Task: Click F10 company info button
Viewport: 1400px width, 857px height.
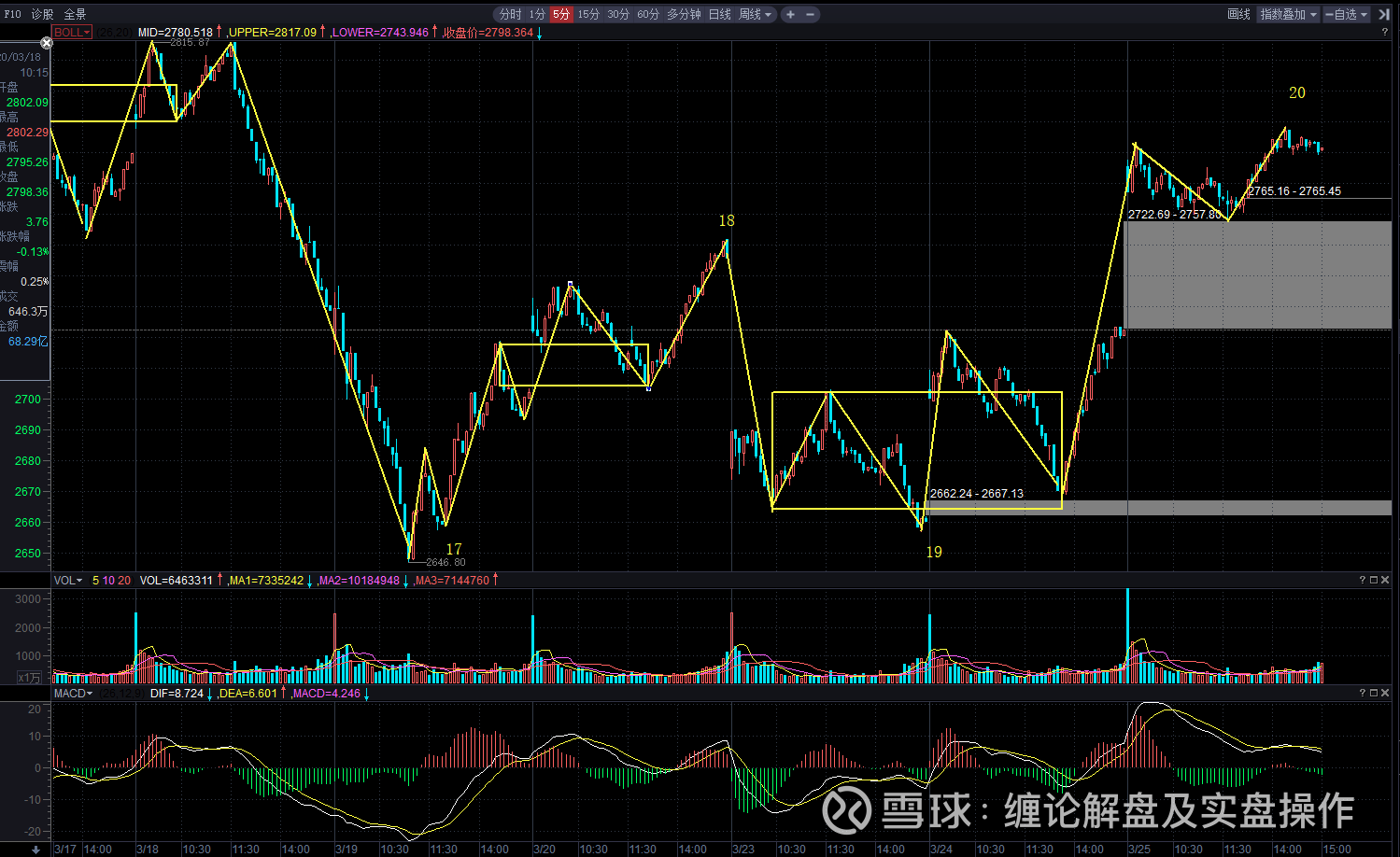Action: coord(12,14)
